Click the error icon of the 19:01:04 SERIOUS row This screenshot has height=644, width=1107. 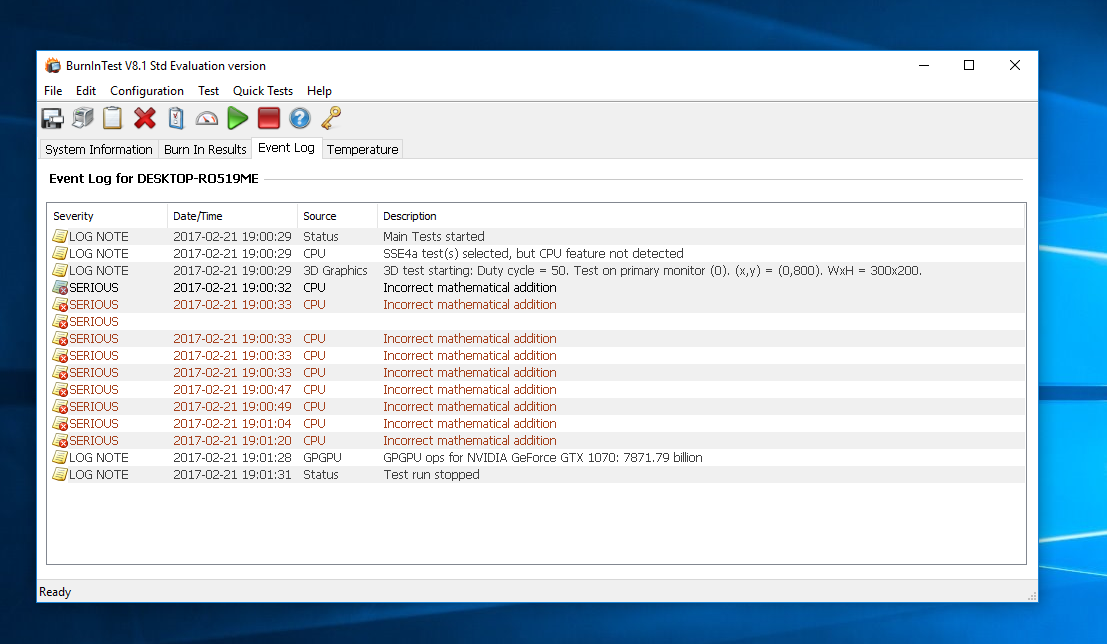click(60, 424)
